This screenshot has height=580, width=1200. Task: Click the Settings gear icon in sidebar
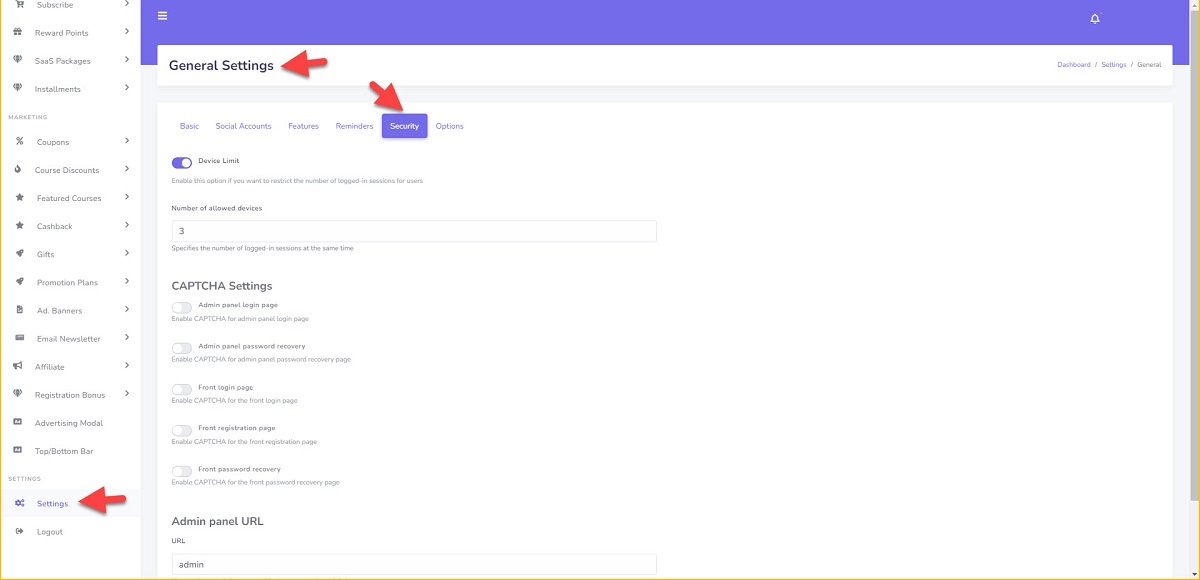pyautogui.click(x=20, y=503)
